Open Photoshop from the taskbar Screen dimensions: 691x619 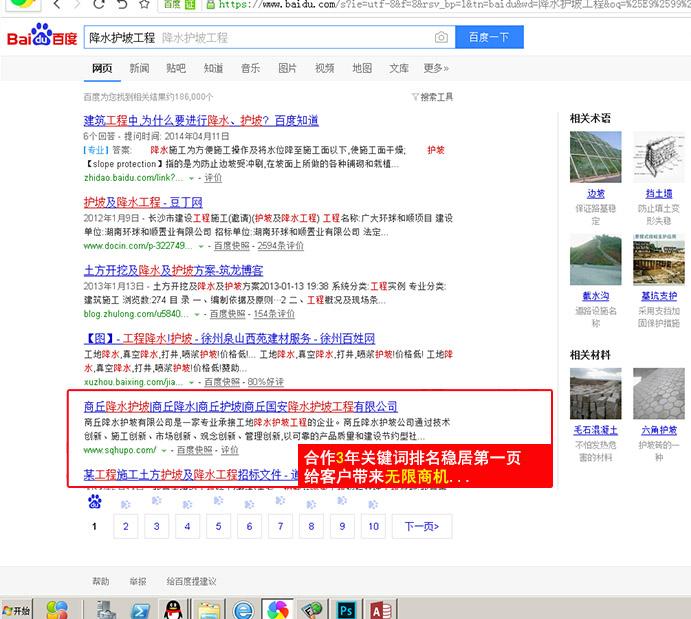click(346, 610)
